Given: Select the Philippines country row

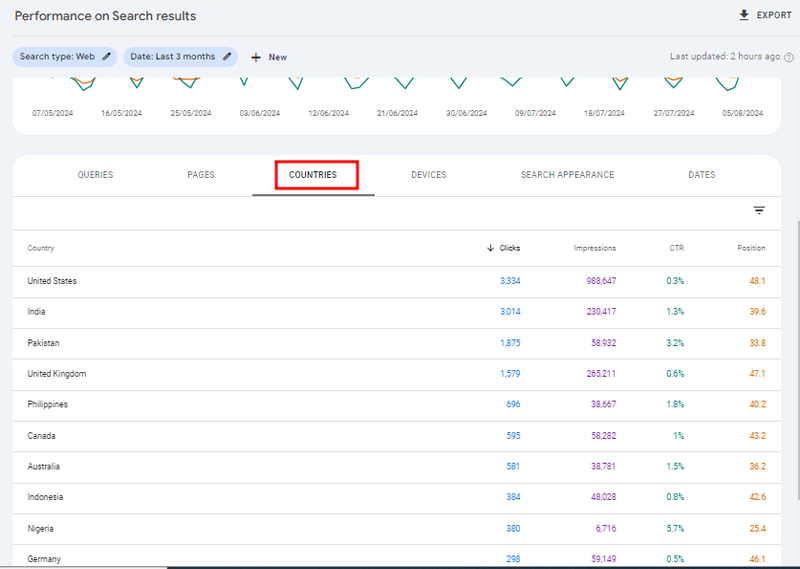Looking at the screenshot, I should coord(396,405).
